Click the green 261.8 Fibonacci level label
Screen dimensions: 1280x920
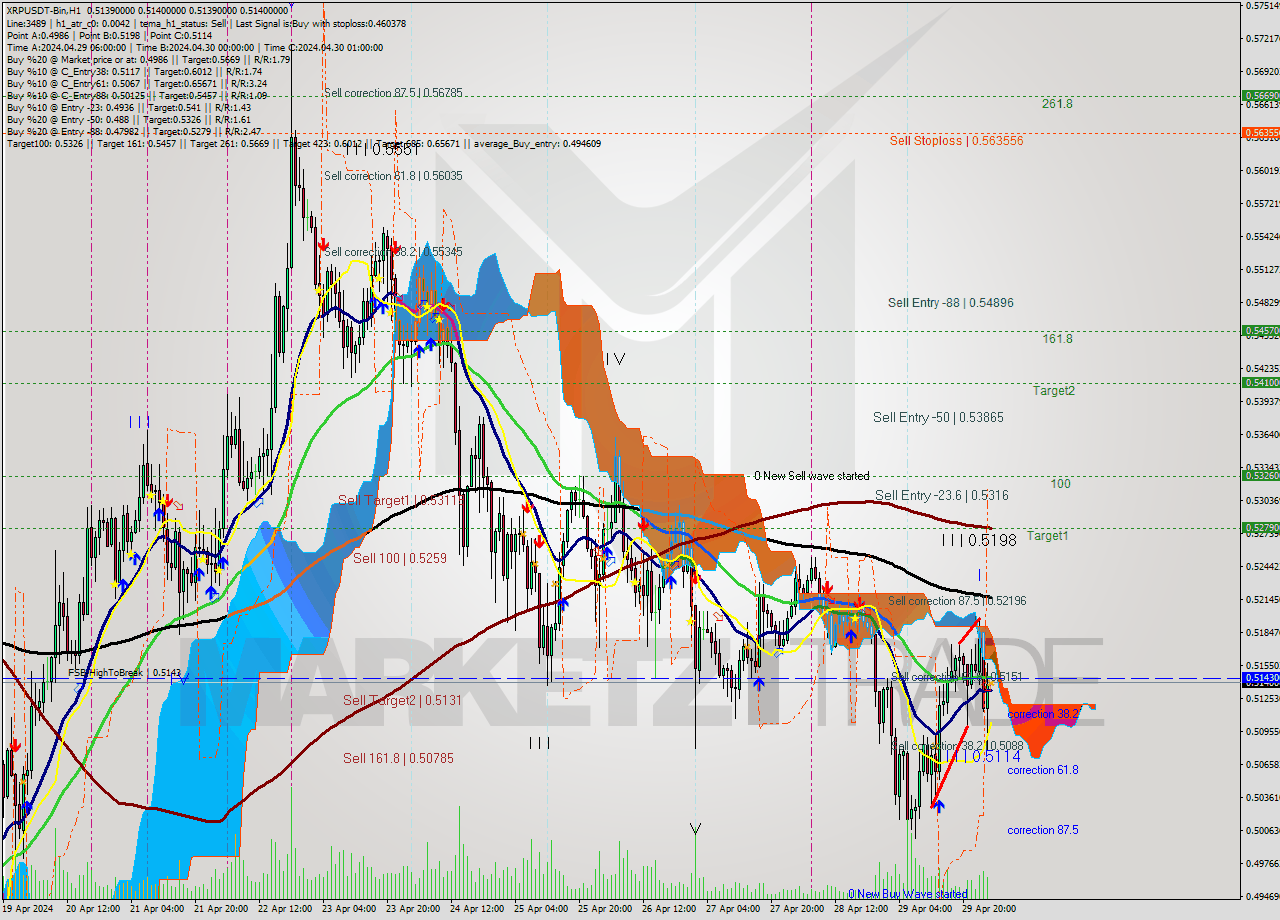1057,104
